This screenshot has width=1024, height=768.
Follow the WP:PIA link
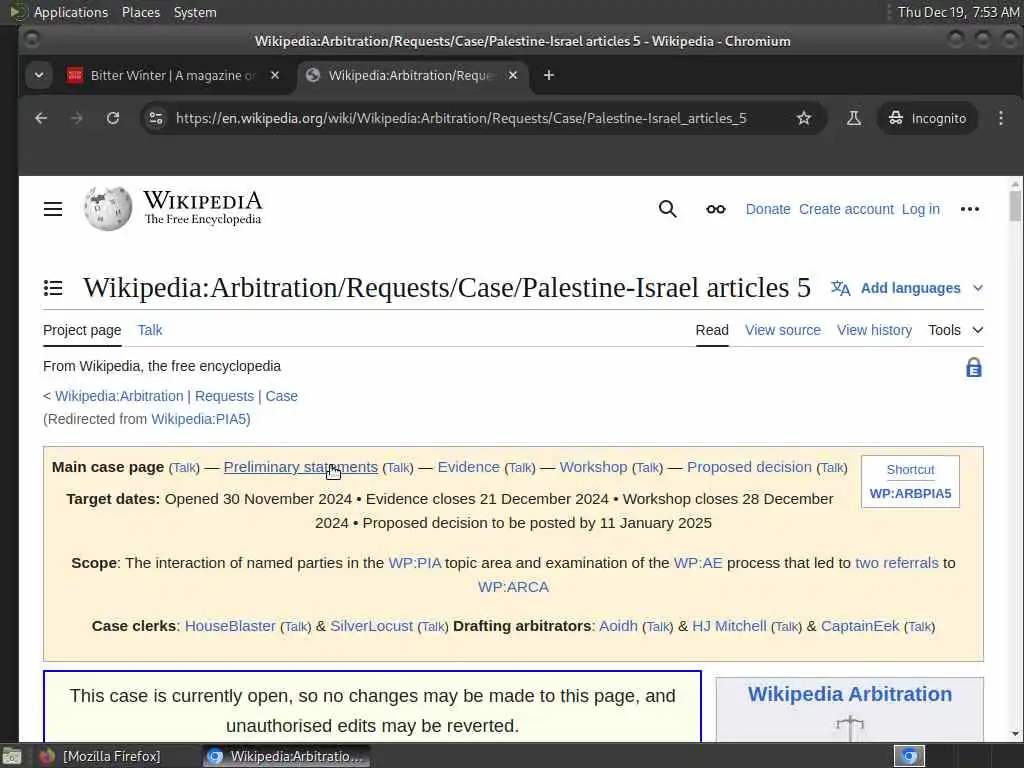pos(415,563)
